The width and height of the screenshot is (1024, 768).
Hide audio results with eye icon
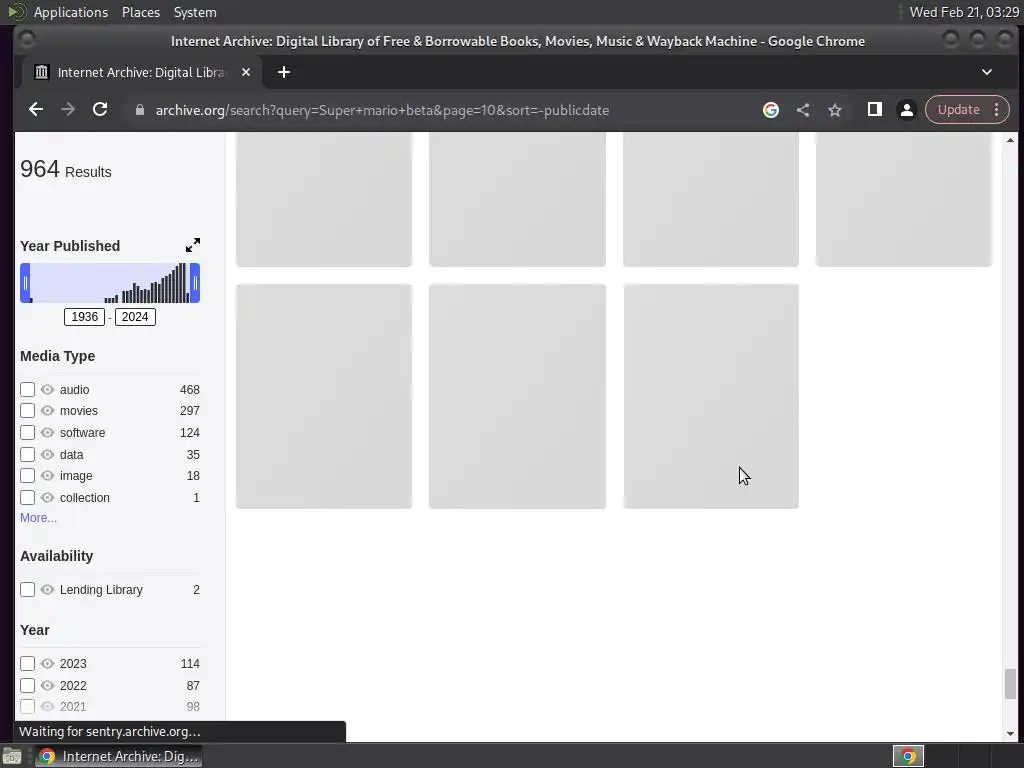(x=47, y=390)
